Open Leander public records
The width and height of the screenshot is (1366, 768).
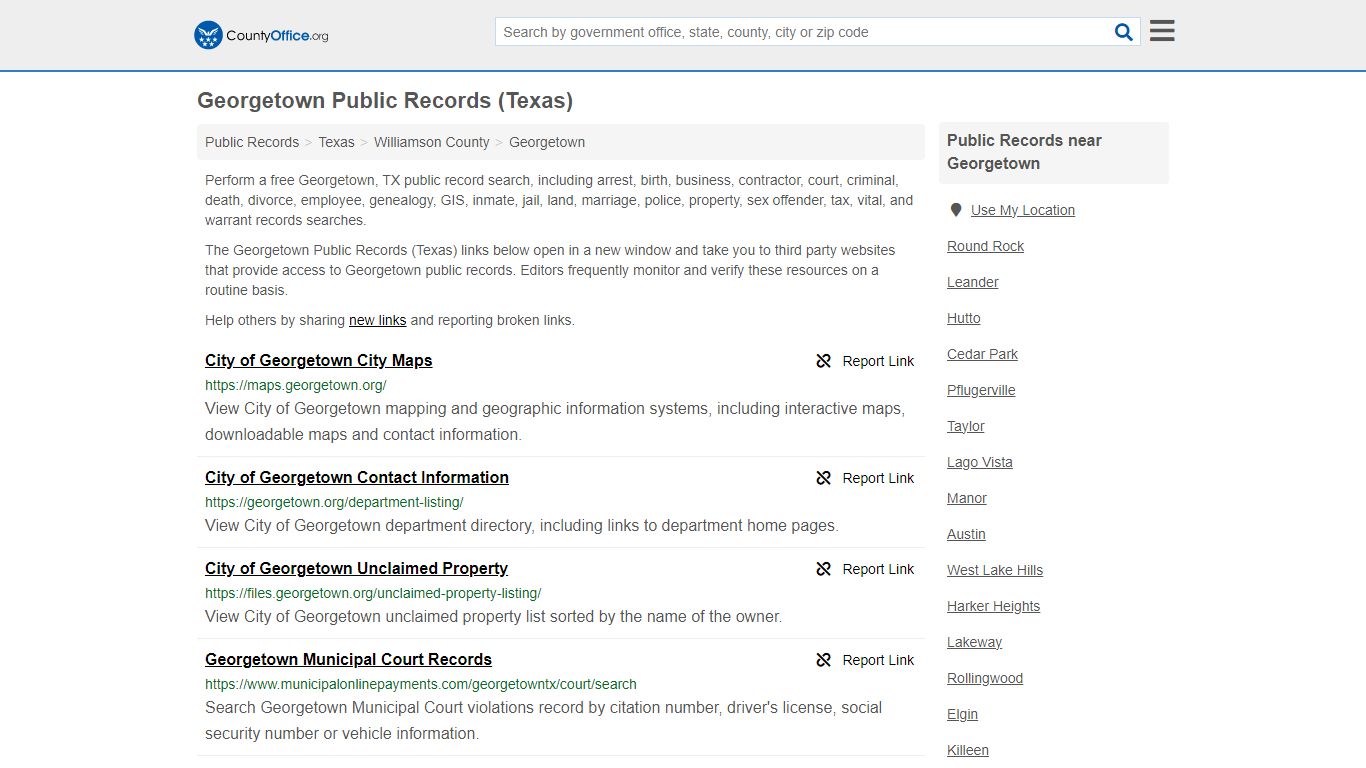click(973, 282)
